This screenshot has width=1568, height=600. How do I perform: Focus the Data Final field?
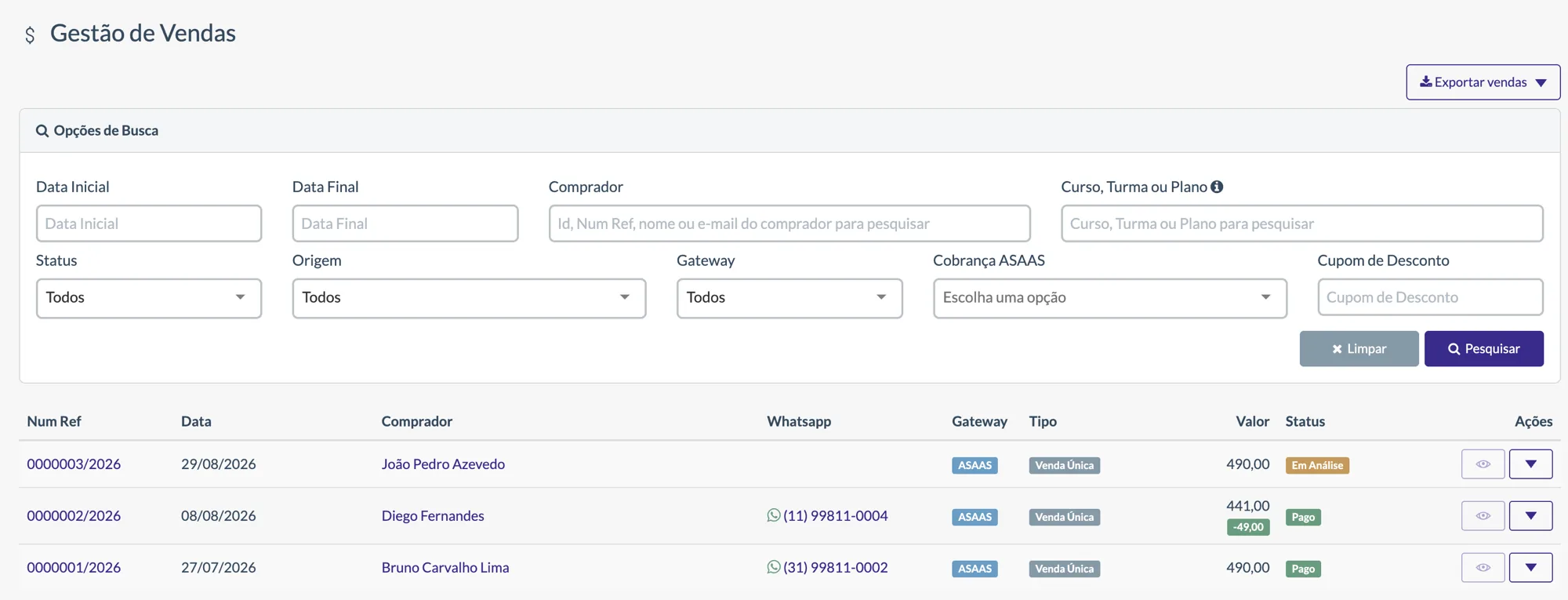(405, 224)
